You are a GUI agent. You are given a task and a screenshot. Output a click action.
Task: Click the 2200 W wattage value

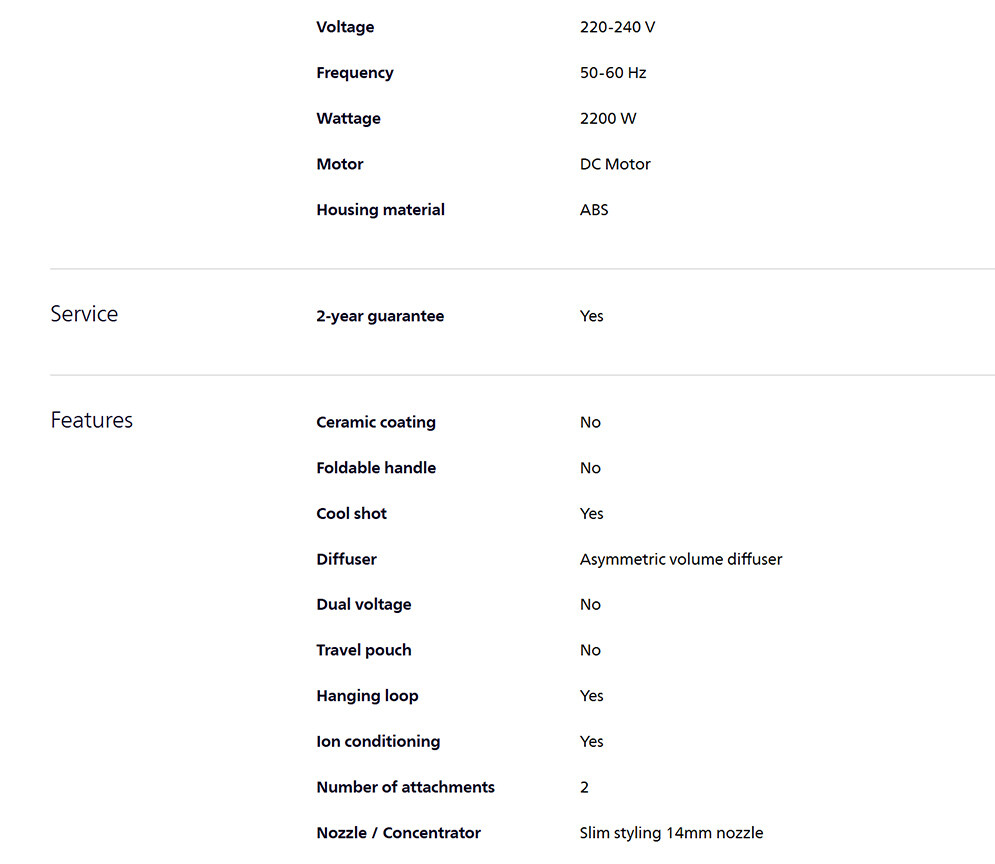pos(608,118)
